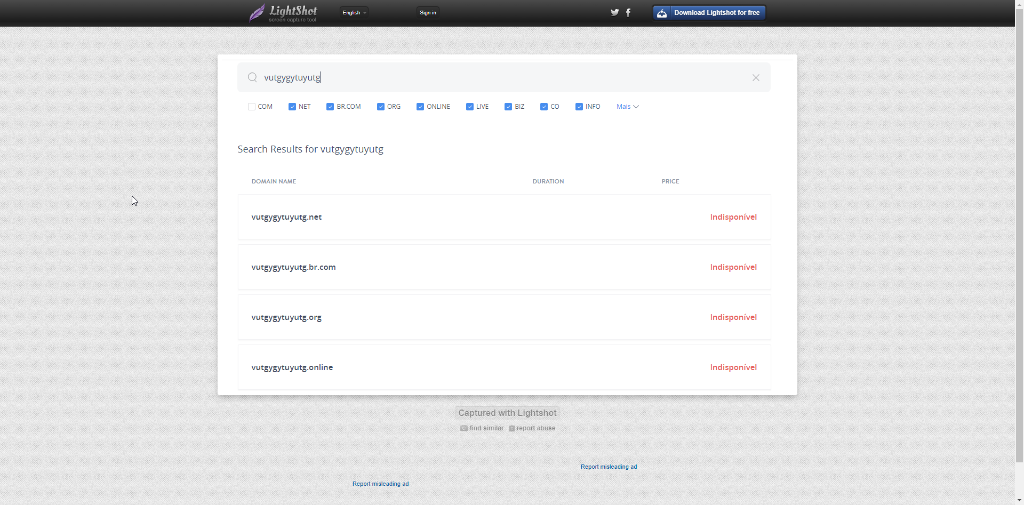Image resolution: width=1024 pixels, height=505 pixels.
Task: Enable the COM checkbox
Action: pos(251,106)
